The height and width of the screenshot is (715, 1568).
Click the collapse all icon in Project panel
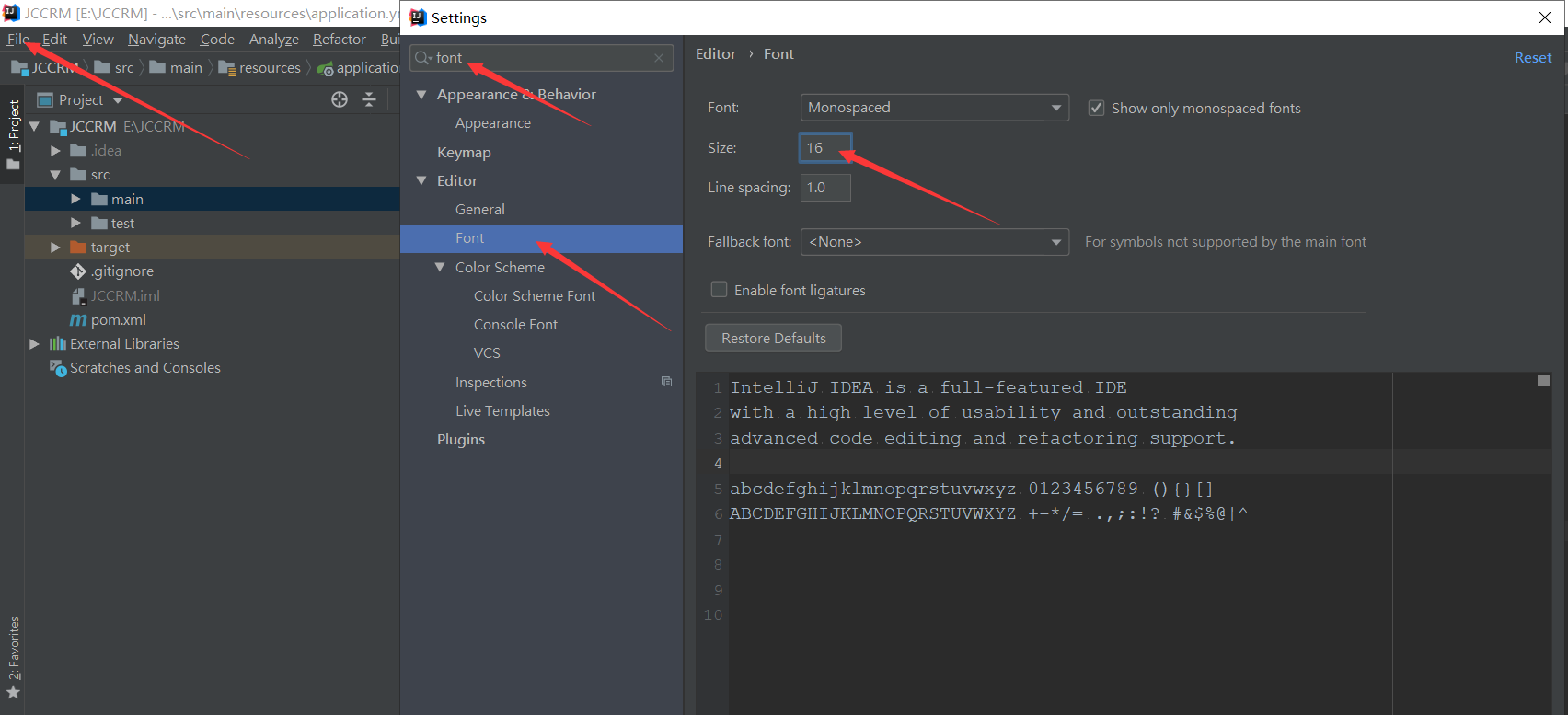369,99
